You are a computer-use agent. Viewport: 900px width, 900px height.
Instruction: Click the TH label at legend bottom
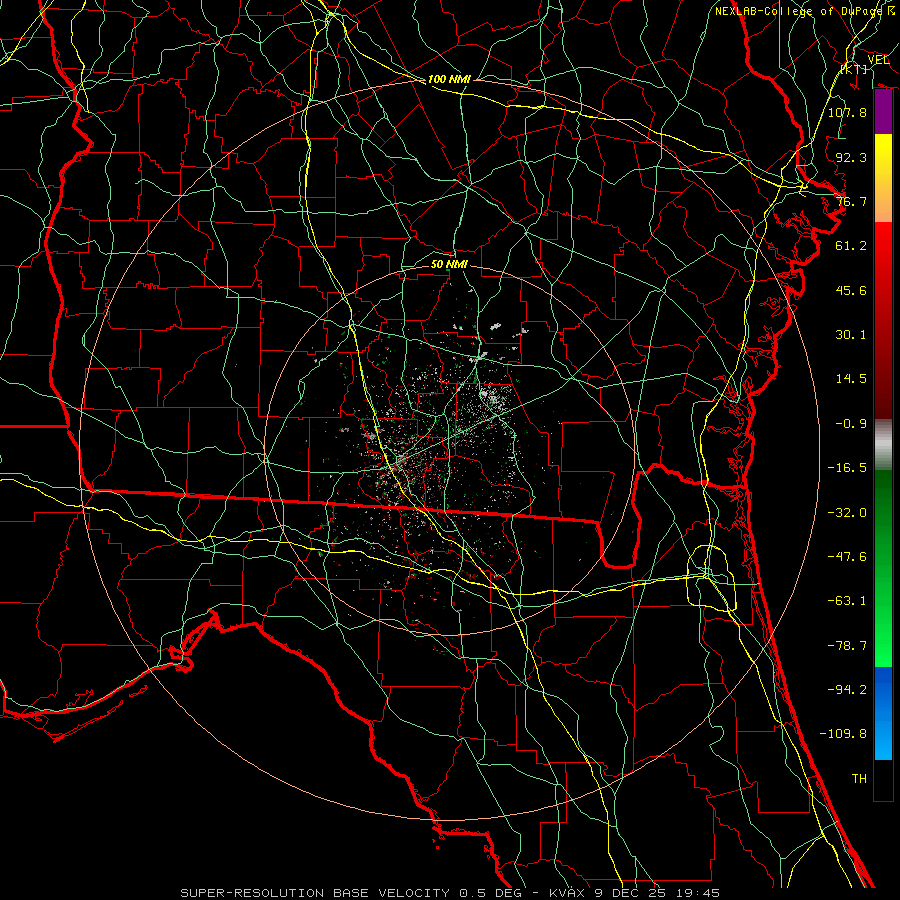[x=859, y=779]
